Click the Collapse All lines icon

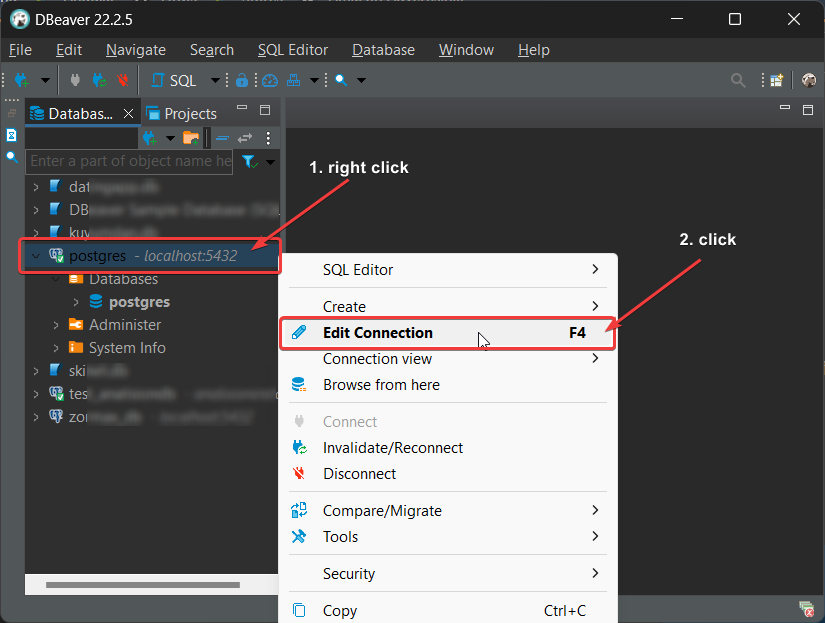pos(223,138)
